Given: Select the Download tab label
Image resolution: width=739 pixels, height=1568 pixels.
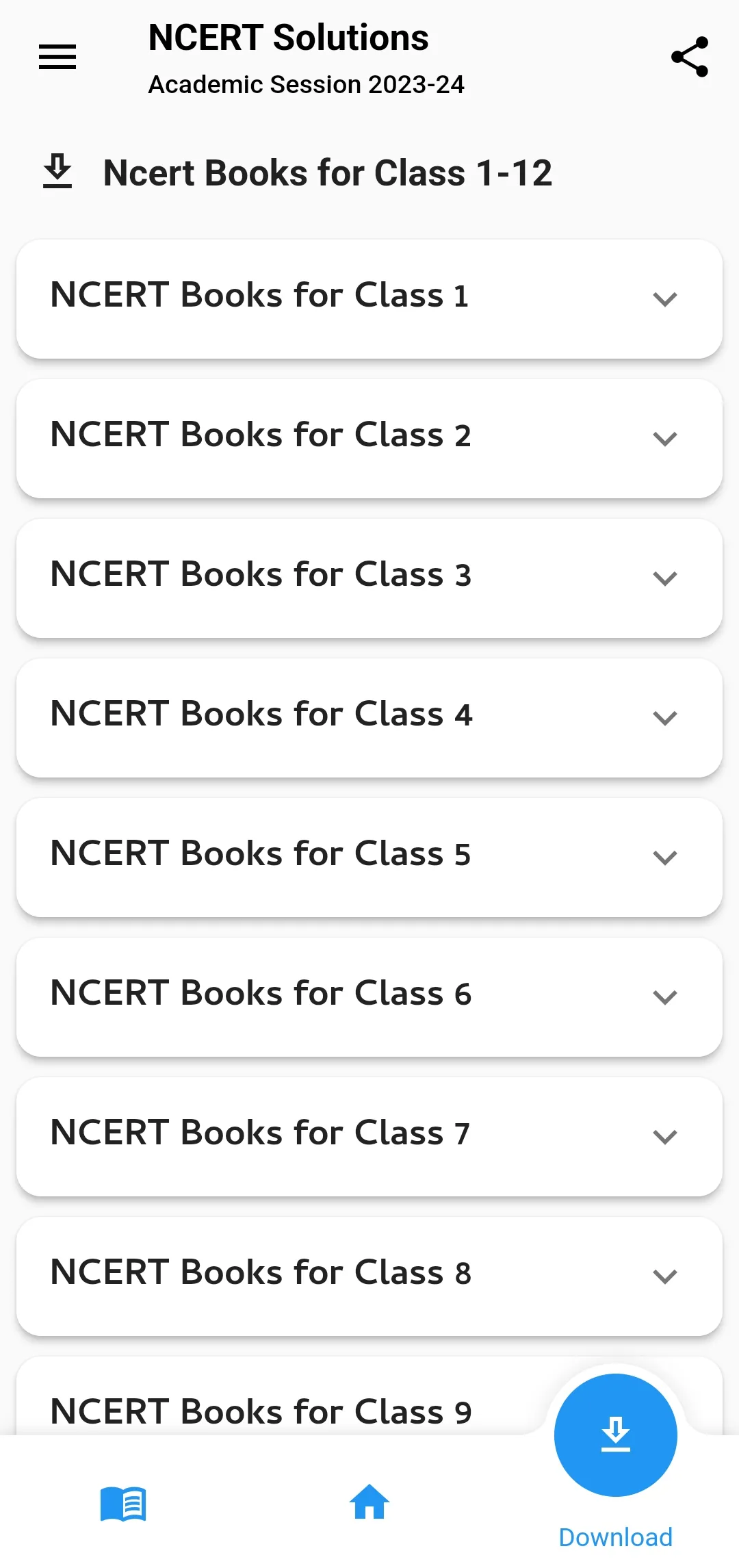Looking at the screenshot, I should [615, 1537].
